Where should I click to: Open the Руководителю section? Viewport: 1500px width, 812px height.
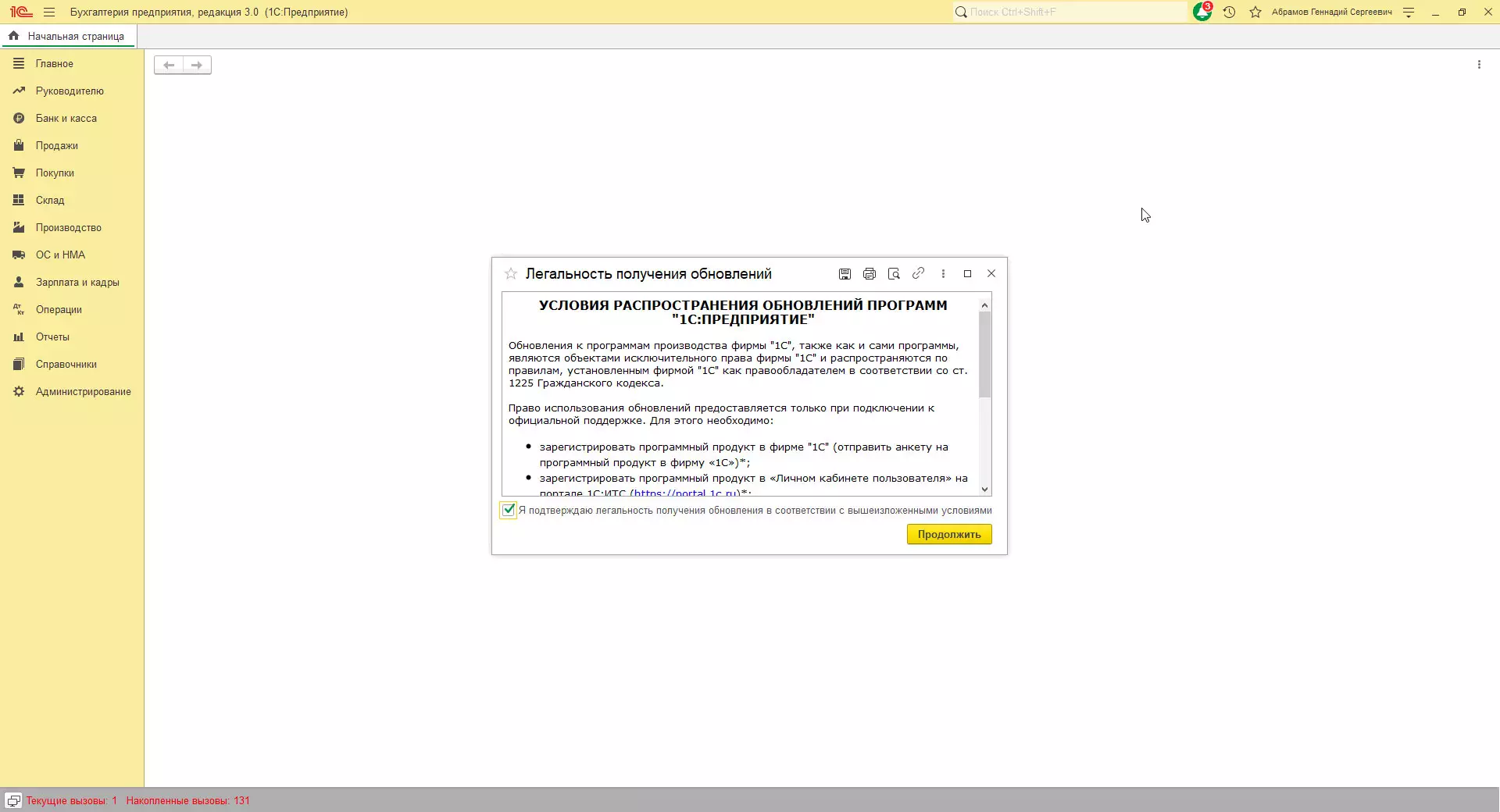(x=72, y=91)
